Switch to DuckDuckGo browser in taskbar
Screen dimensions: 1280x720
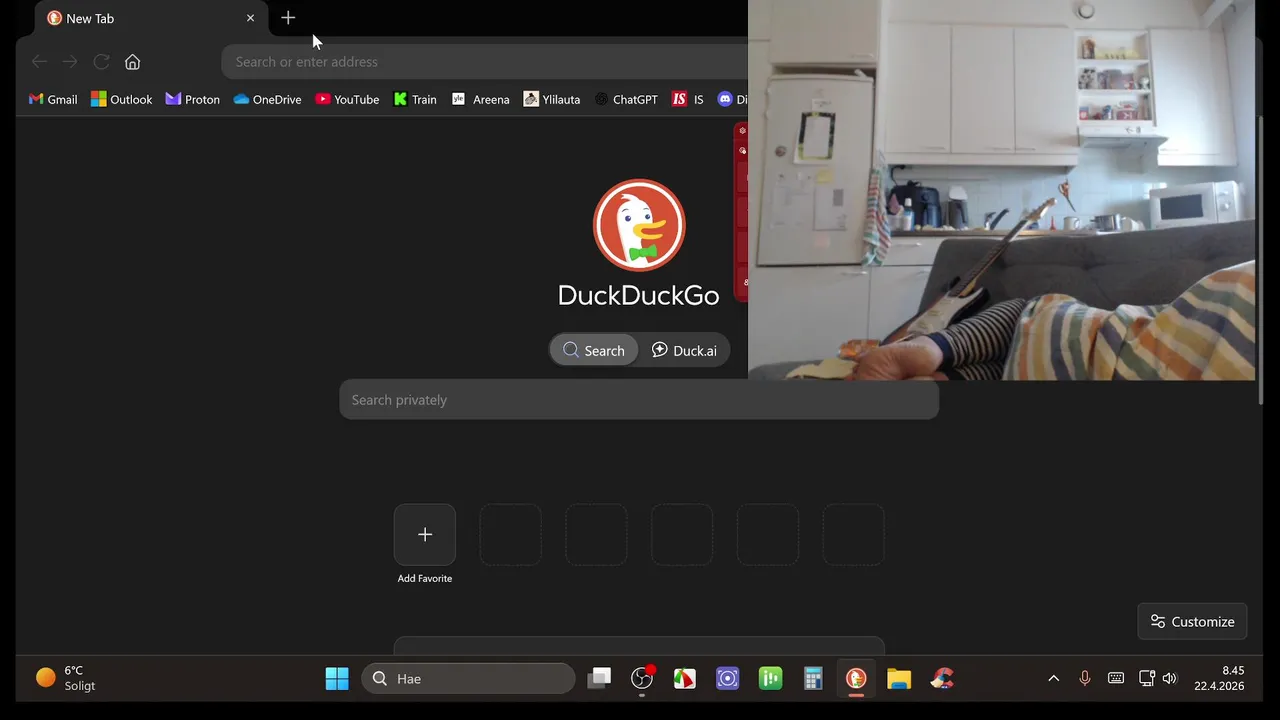(x=856, y=679)
